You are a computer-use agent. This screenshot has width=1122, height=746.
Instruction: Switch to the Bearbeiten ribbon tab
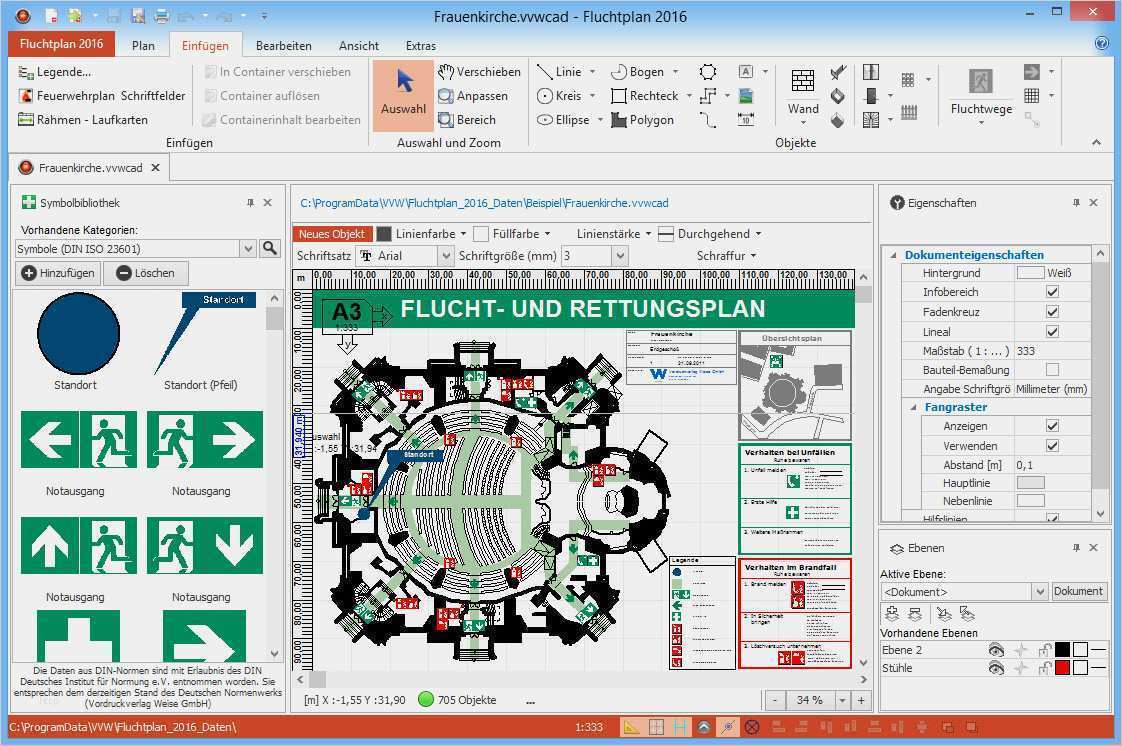283,45
